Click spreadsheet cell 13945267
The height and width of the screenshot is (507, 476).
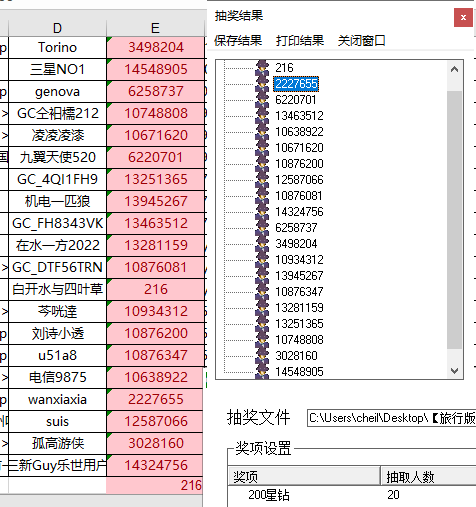pos(155,201)
